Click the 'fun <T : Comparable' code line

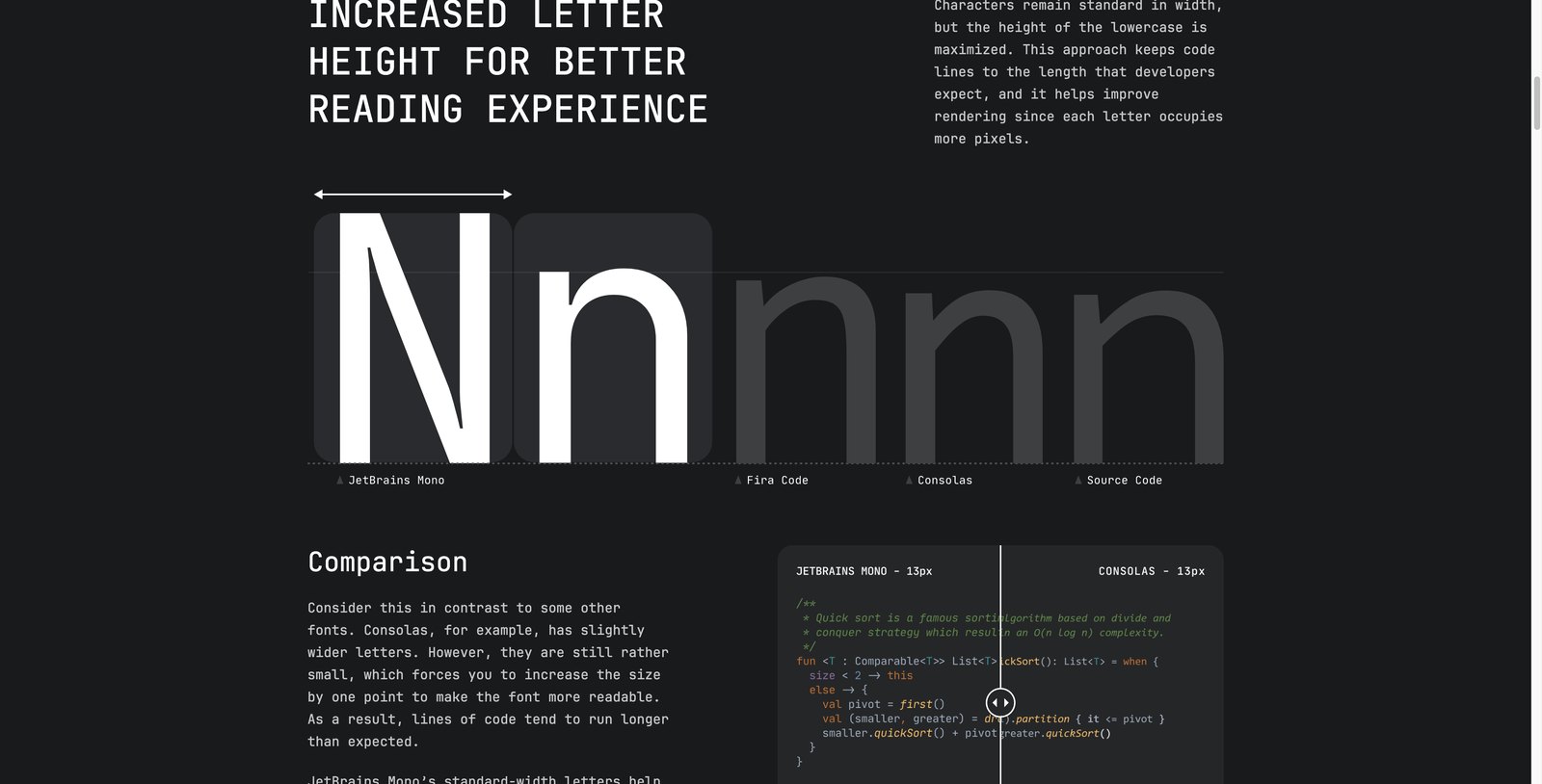pyautogui.click(x=977, y=662)
